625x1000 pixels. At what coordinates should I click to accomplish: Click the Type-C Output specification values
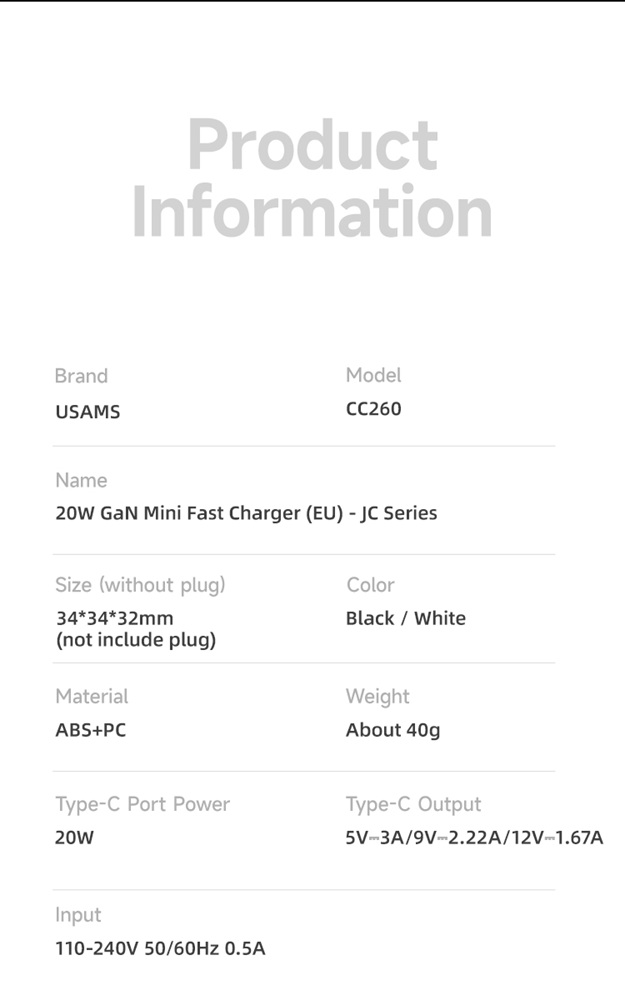click(474, 837)
